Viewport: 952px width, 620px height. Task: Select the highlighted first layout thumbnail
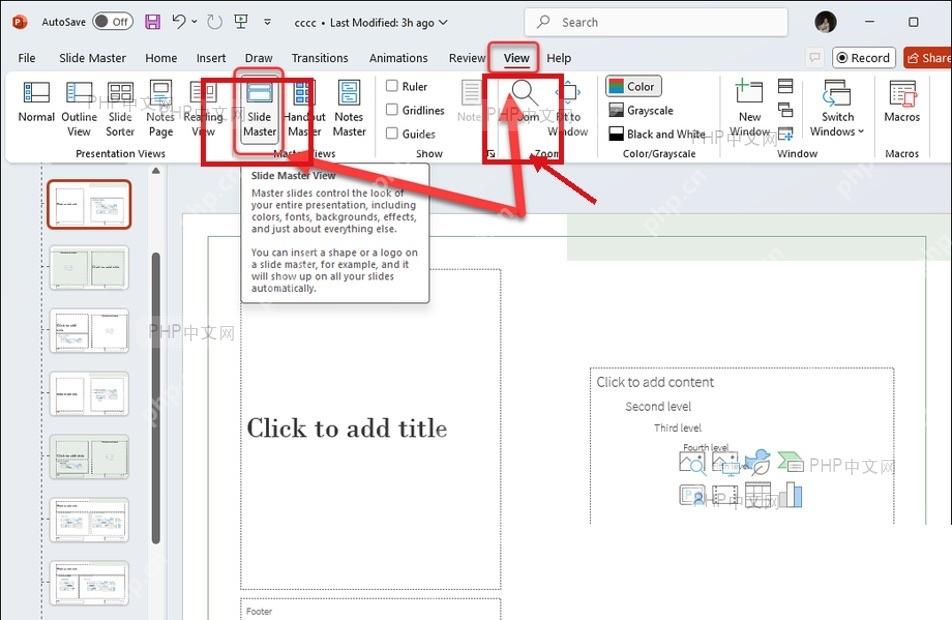[89, 205]
